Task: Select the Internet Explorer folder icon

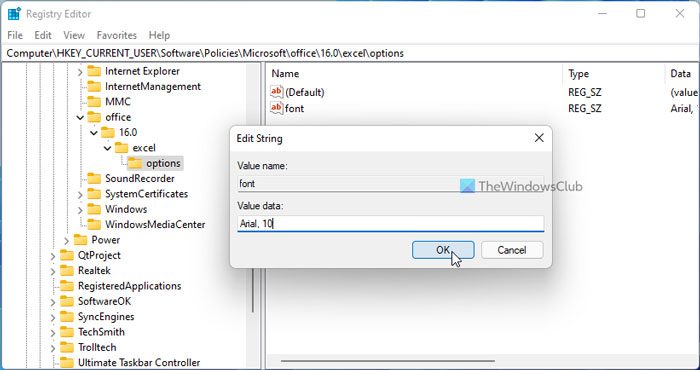Action: coord(94,71)
